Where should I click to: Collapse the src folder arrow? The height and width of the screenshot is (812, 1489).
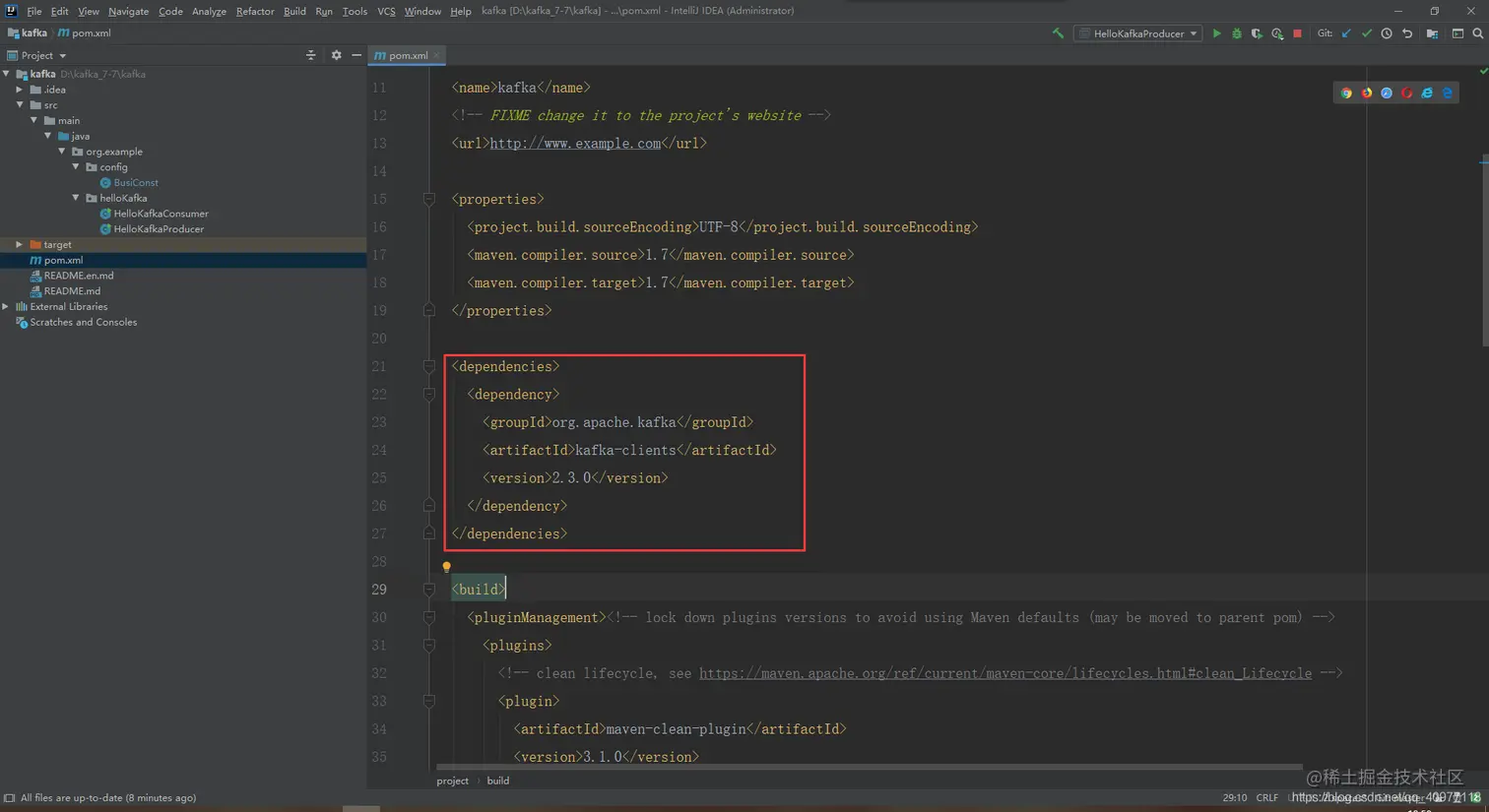coord(20,104)
